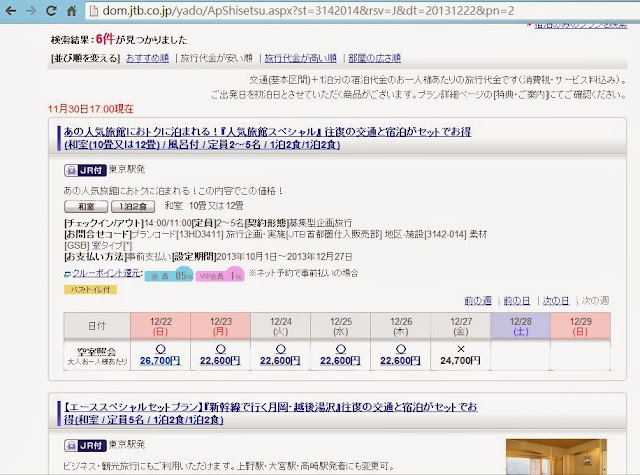Click 次の週 calendar text
This screenshot has width=640, height=475.
595,301
